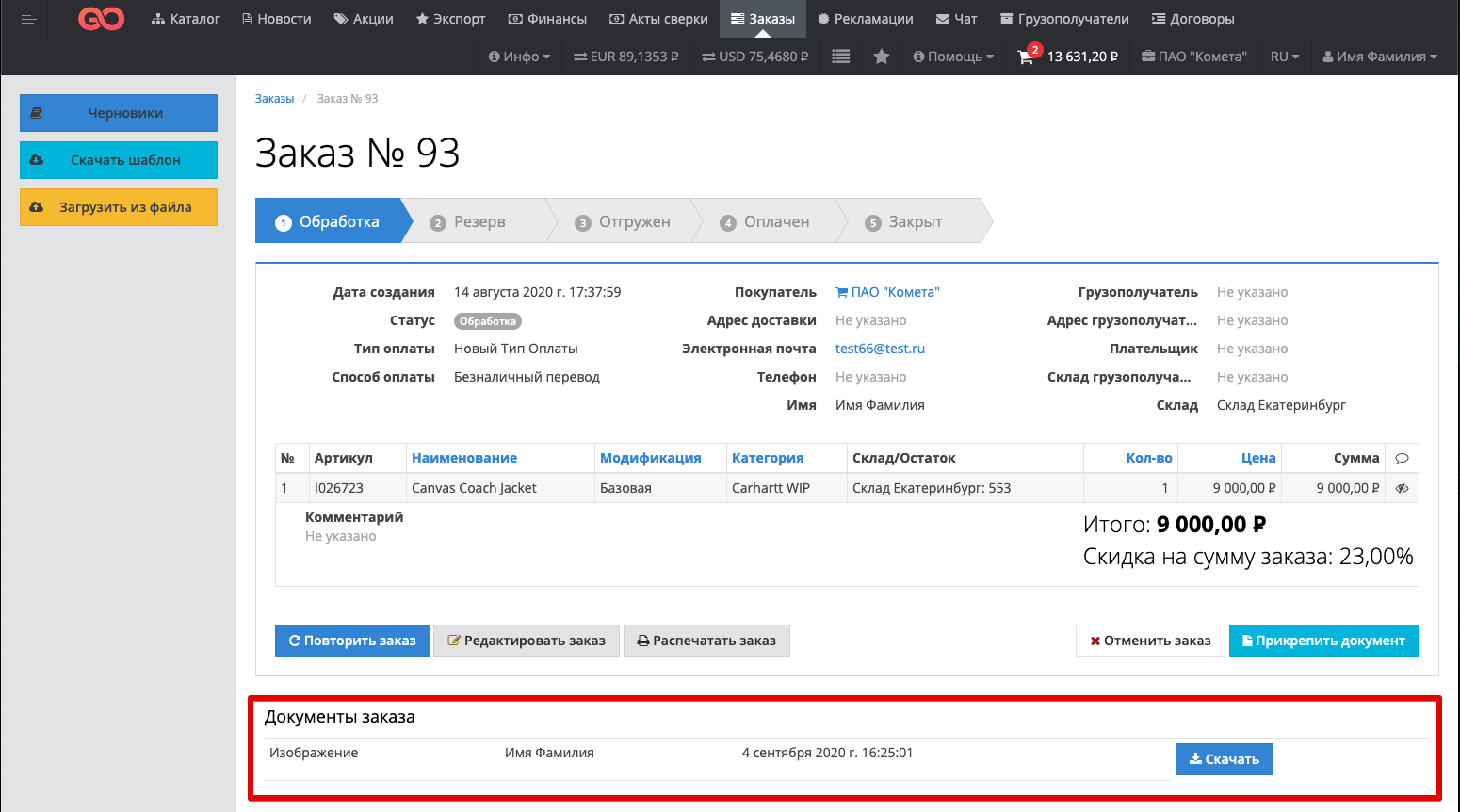This screenshot has width=1460, height=812.
Task: Click the GO logo icon
Action: tap(101, 19)
